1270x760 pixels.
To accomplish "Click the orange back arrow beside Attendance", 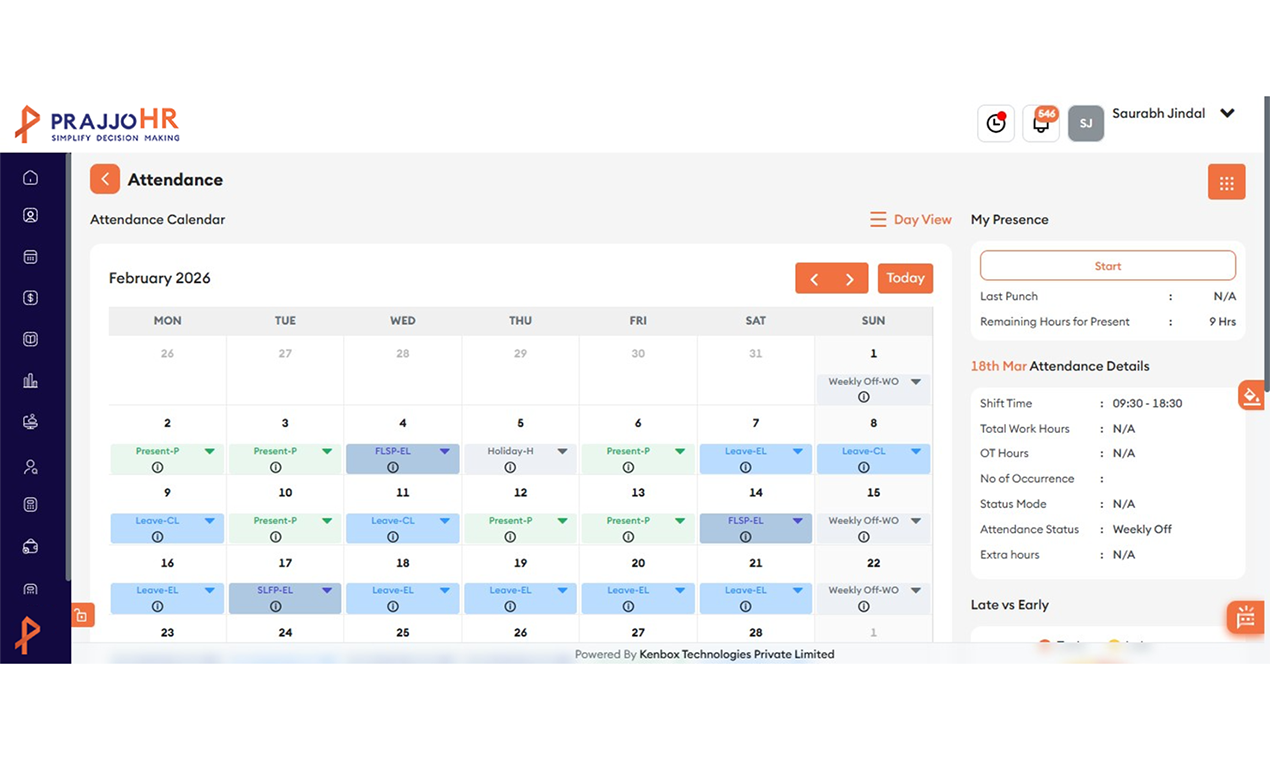I will pyautogui.click(x=105, y=179).
